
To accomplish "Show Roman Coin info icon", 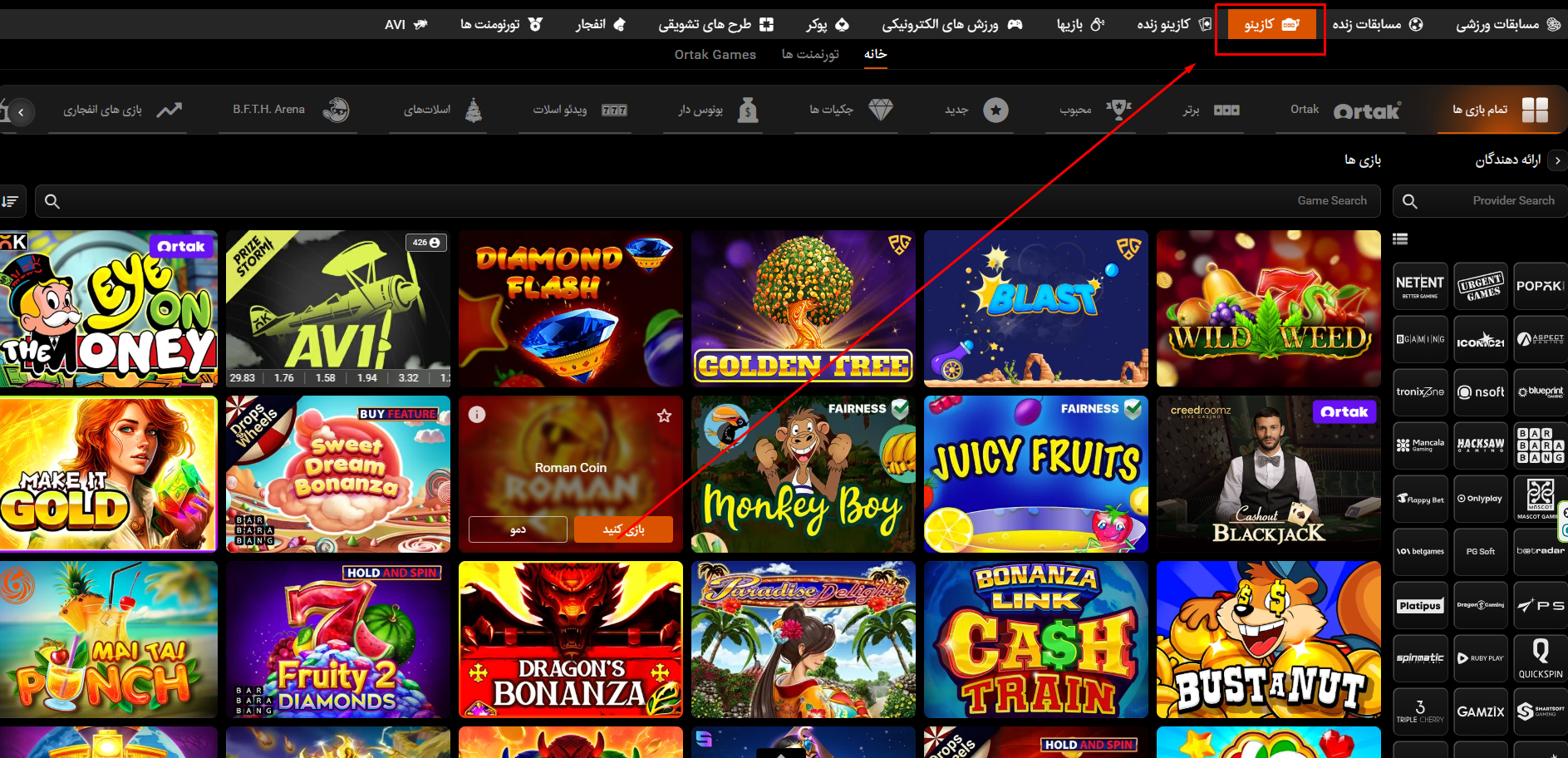I will (x=477, y=415).
